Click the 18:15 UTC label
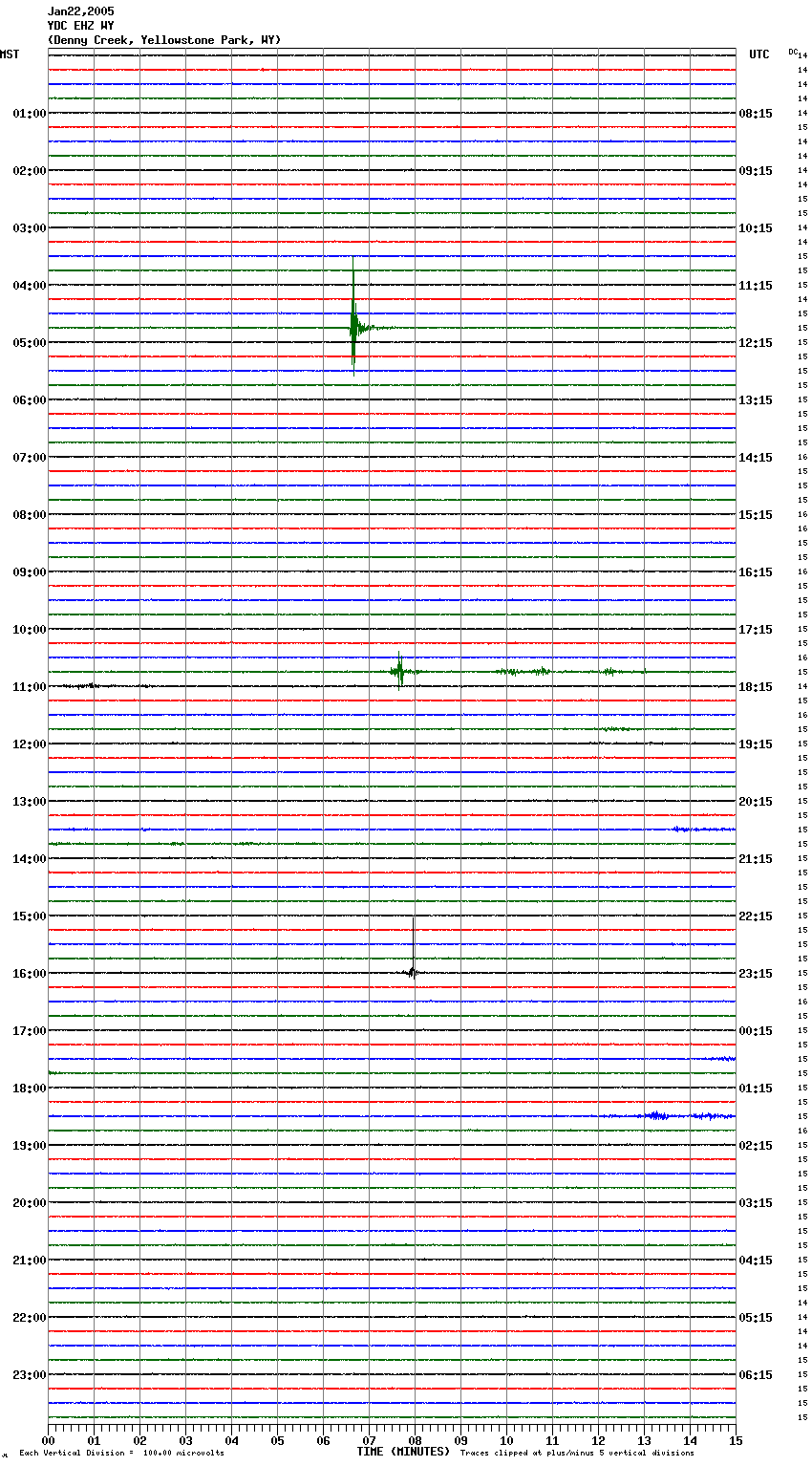 pyautogui.click(x=756, y=687)
